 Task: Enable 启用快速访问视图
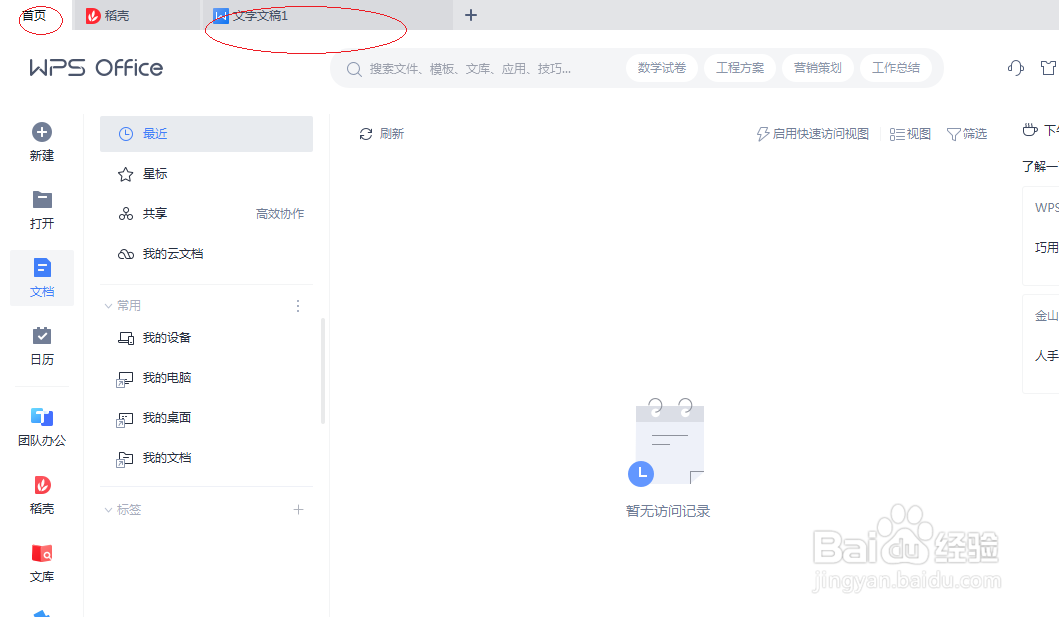812,134
